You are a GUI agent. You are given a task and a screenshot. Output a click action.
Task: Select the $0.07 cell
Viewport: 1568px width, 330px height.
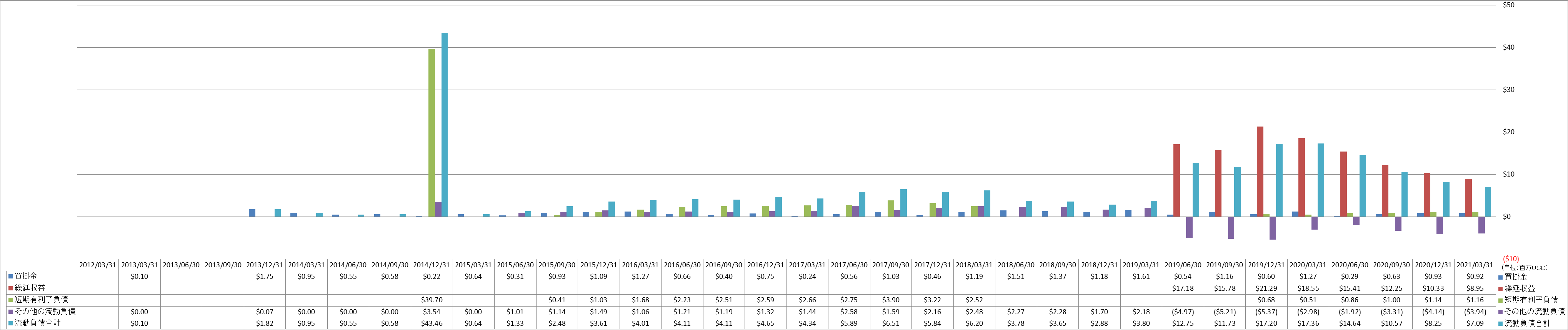pyautogui.click(x=265, y=312)
